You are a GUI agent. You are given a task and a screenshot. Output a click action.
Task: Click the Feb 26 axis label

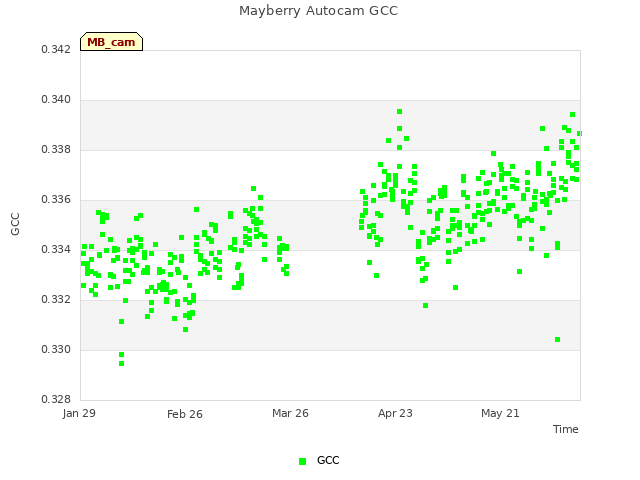pyautogui.click(x=184, y=414)
